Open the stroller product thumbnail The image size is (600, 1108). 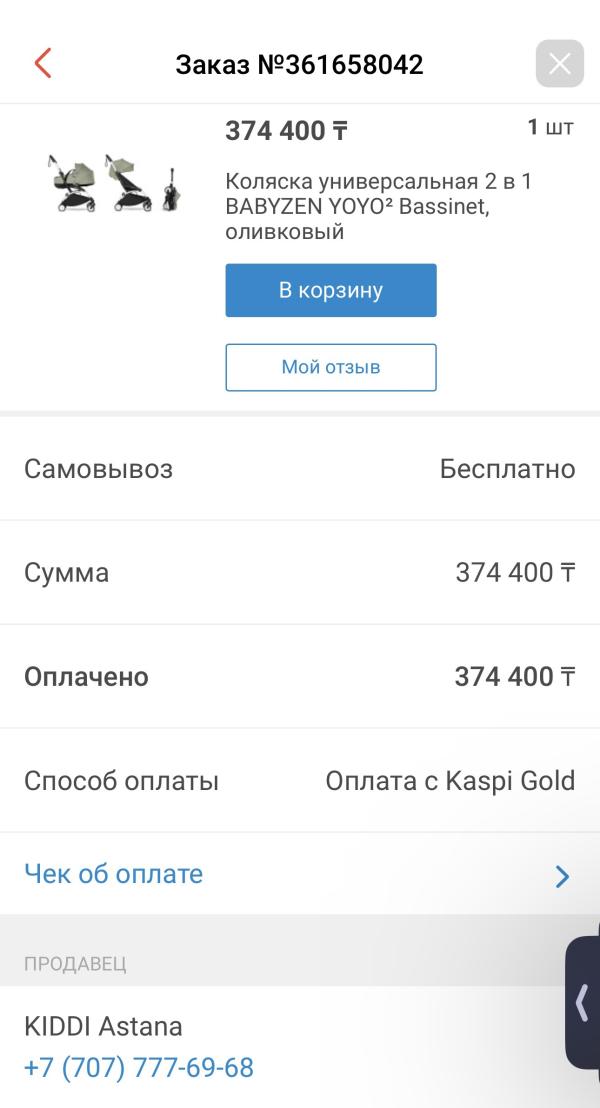click(x=114, y=183)
